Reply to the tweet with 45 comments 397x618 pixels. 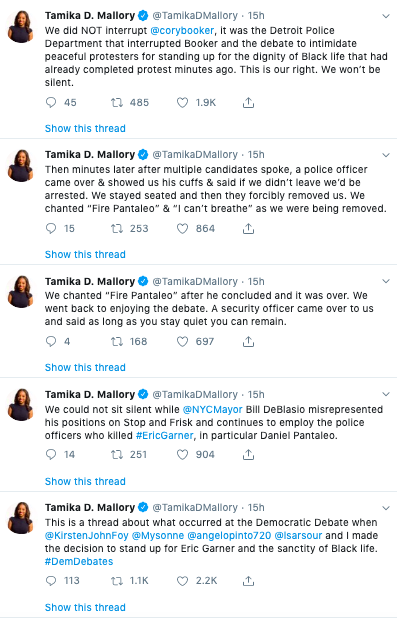[51, 103]
